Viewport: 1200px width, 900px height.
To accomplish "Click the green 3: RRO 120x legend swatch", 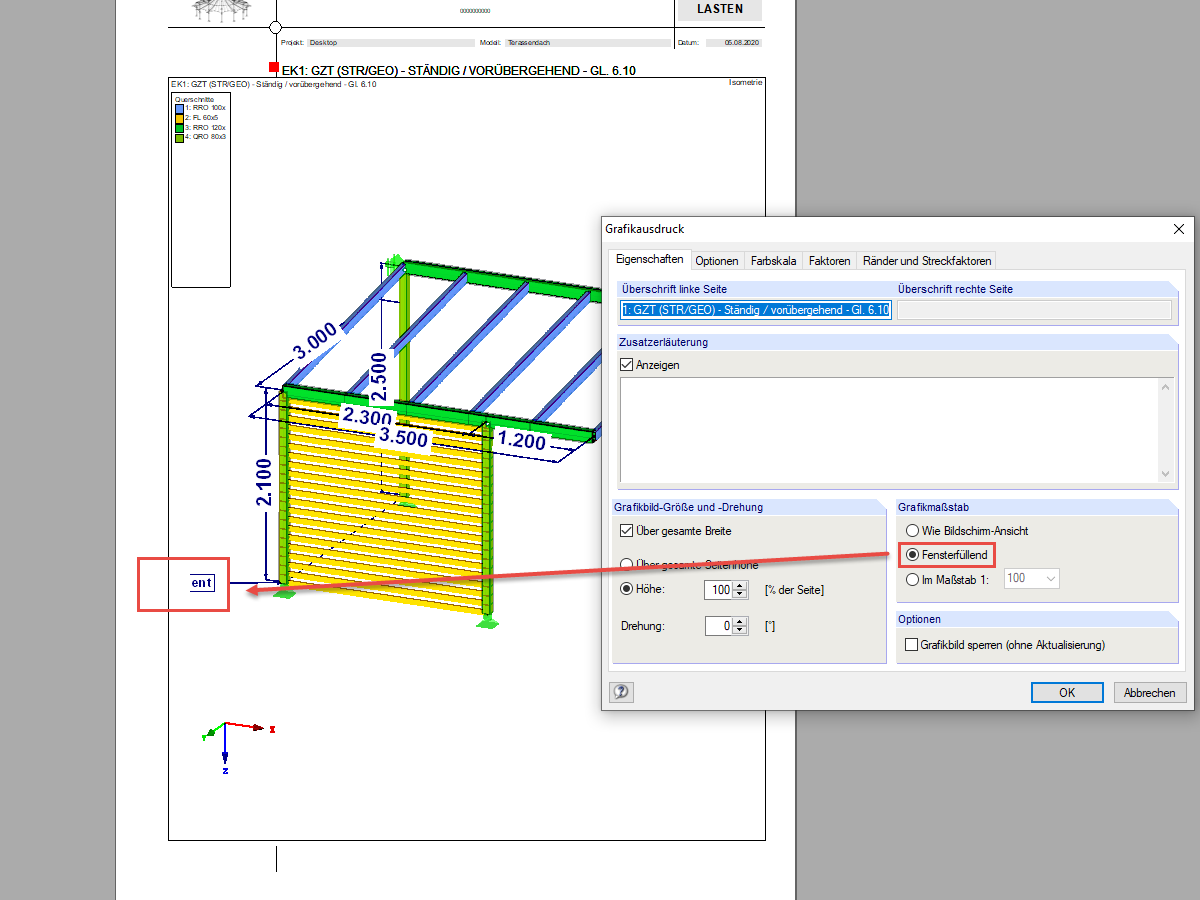I will point(179,128).
